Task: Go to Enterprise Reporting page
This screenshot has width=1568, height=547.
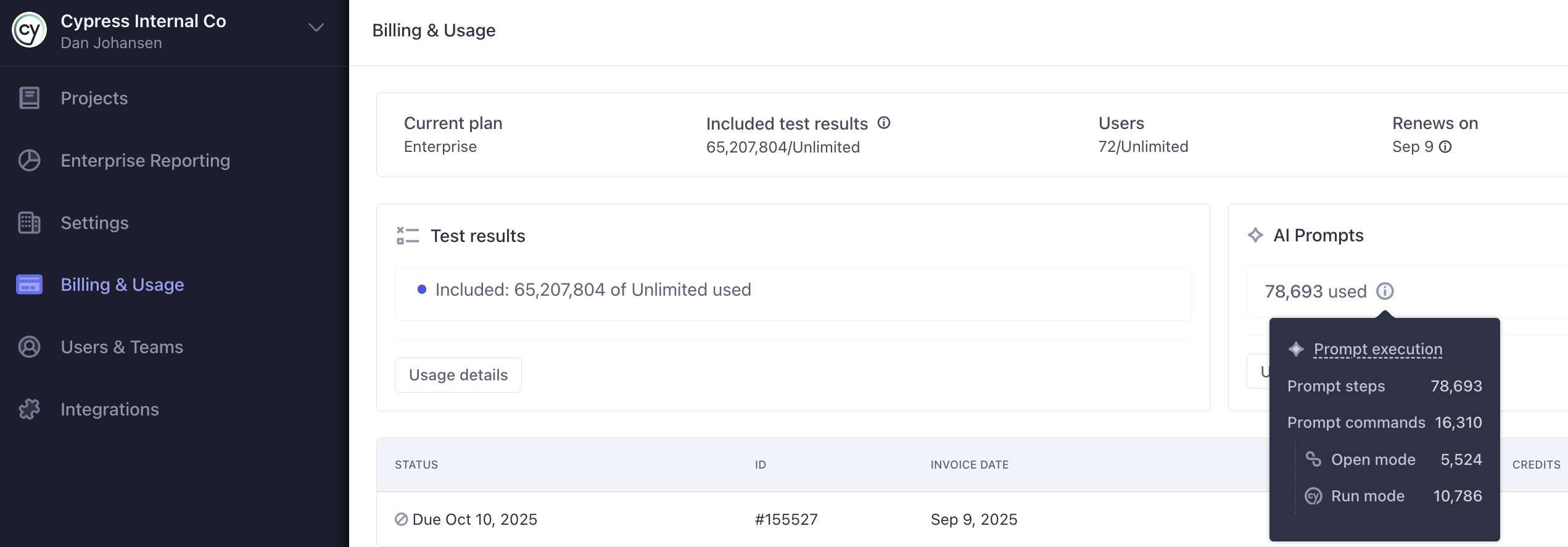Action: 145,161
